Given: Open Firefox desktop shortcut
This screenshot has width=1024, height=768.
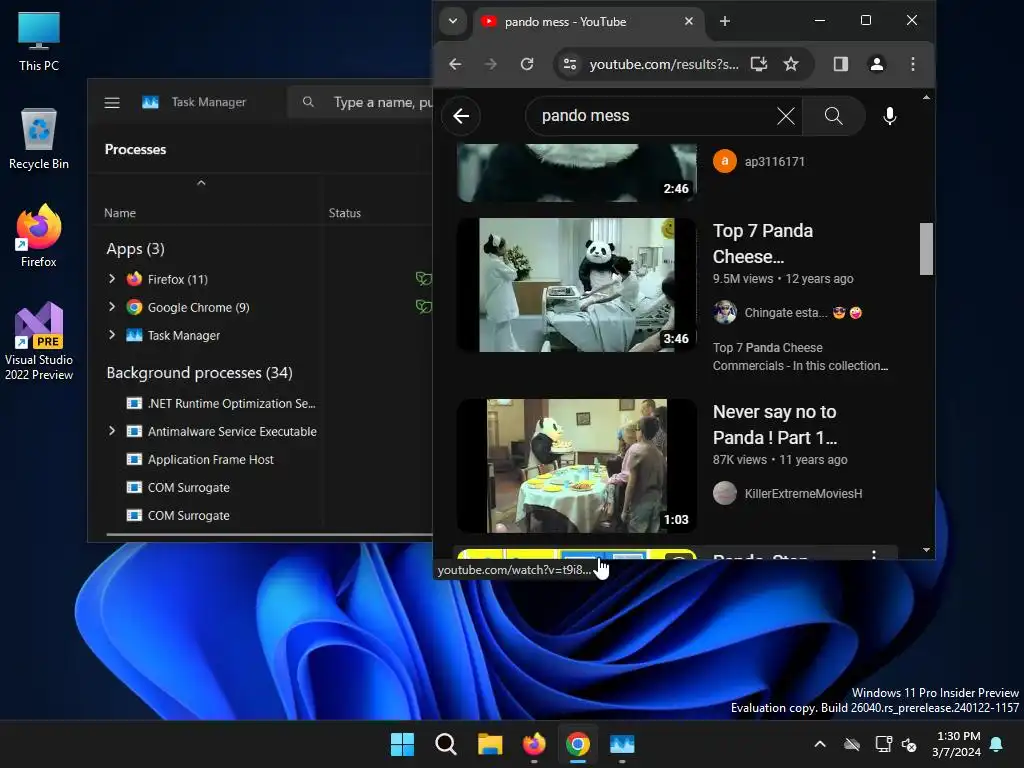Looking at the screenshot, I should (39, 236).
